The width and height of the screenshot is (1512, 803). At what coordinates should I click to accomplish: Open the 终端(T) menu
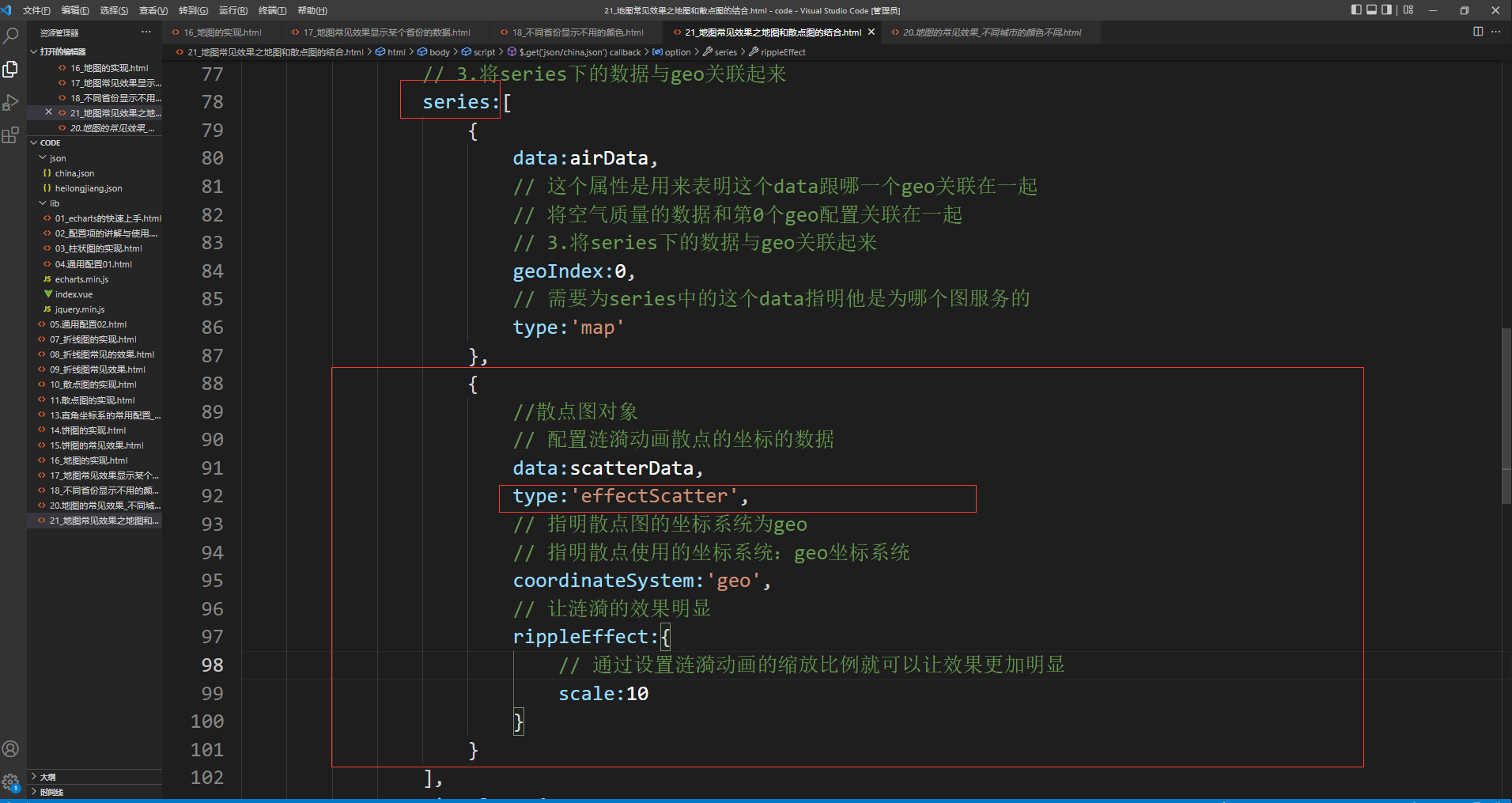coord(272,10)
